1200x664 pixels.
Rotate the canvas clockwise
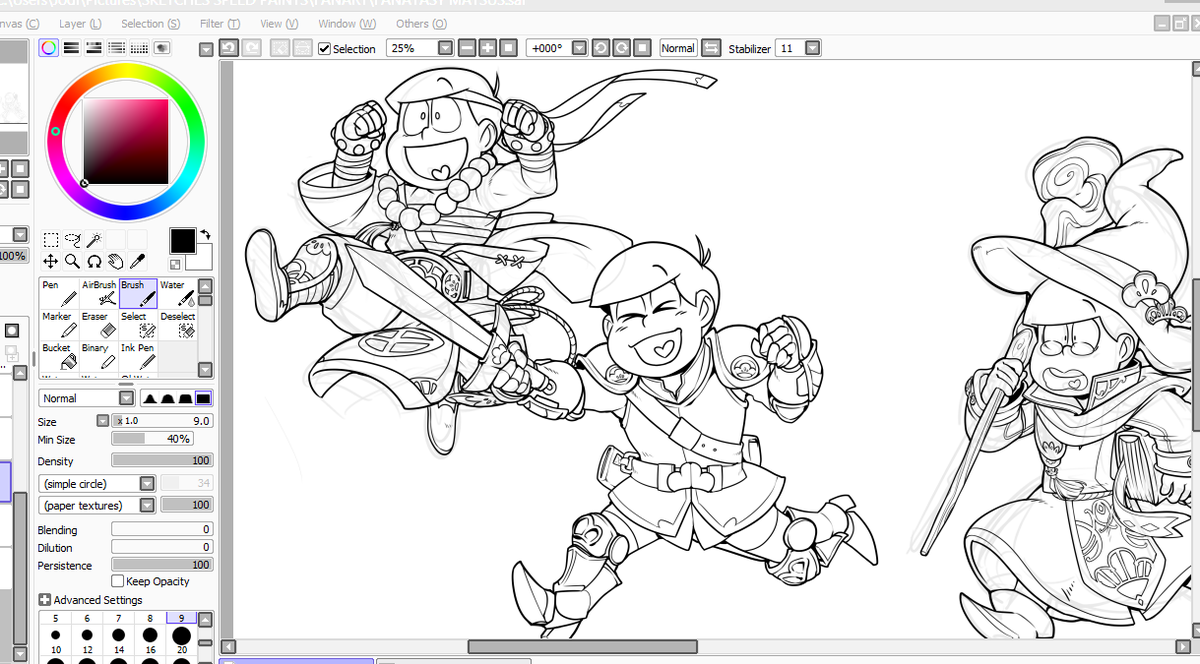point(620,48)
